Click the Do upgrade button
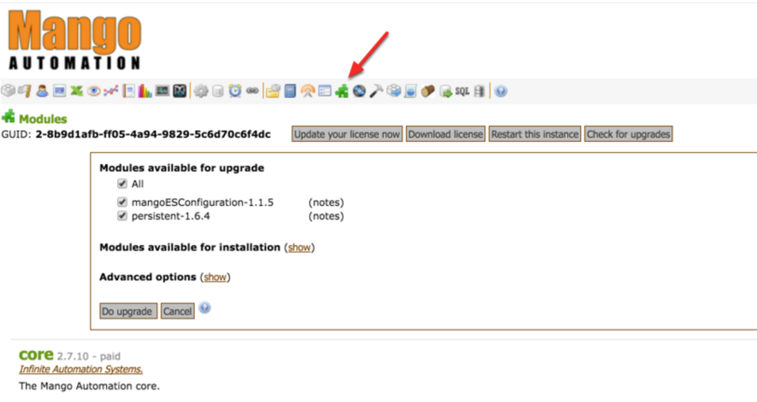Viewport: 757px width, 402px height. pyautogui.click(x=128, y=311)
